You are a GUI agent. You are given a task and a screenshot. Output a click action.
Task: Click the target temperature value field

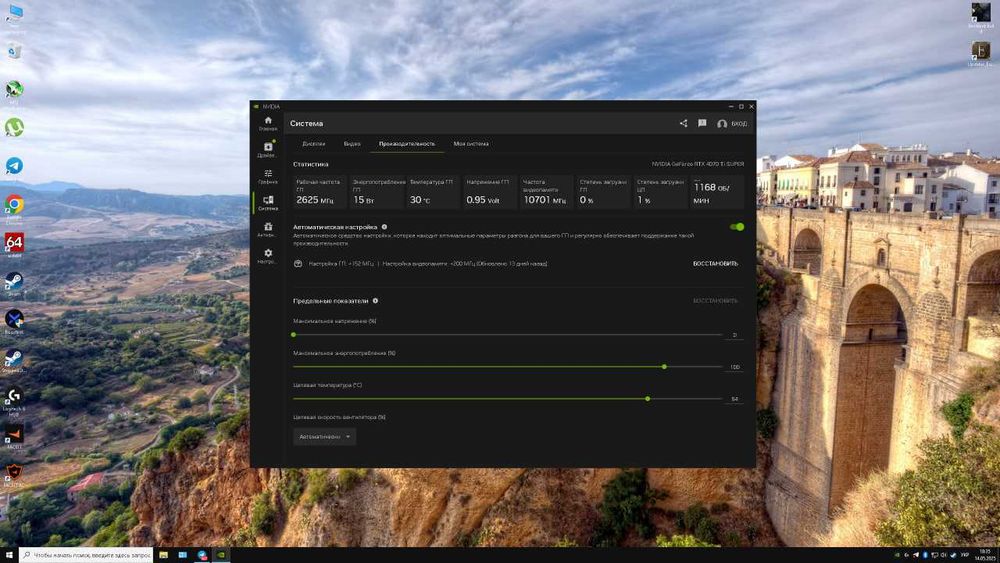pyautogui.click(x=734, y=398)
